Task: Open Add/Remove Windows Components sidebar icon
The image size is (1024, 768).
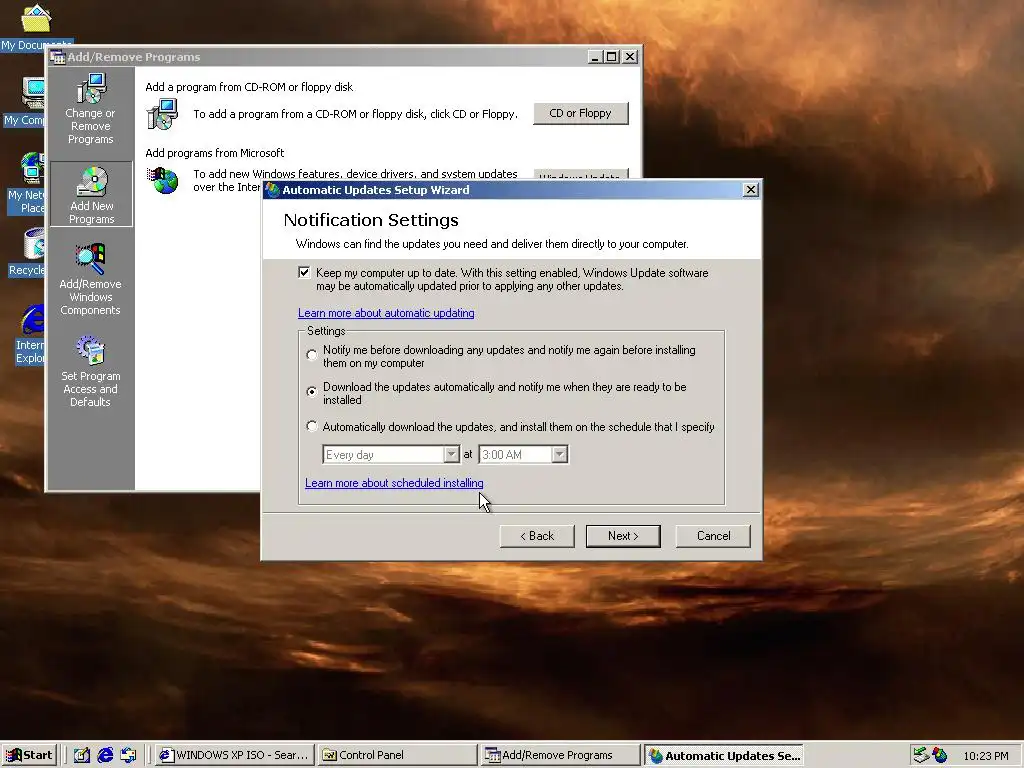Action: point(90,259)
